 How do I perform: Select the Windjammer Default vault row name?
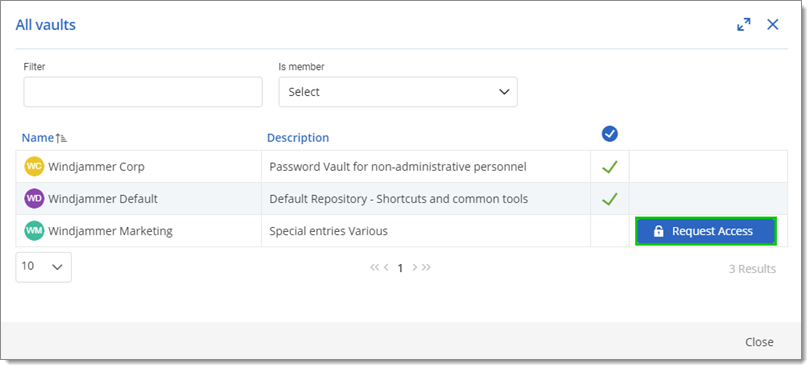(x=103, y=199)
